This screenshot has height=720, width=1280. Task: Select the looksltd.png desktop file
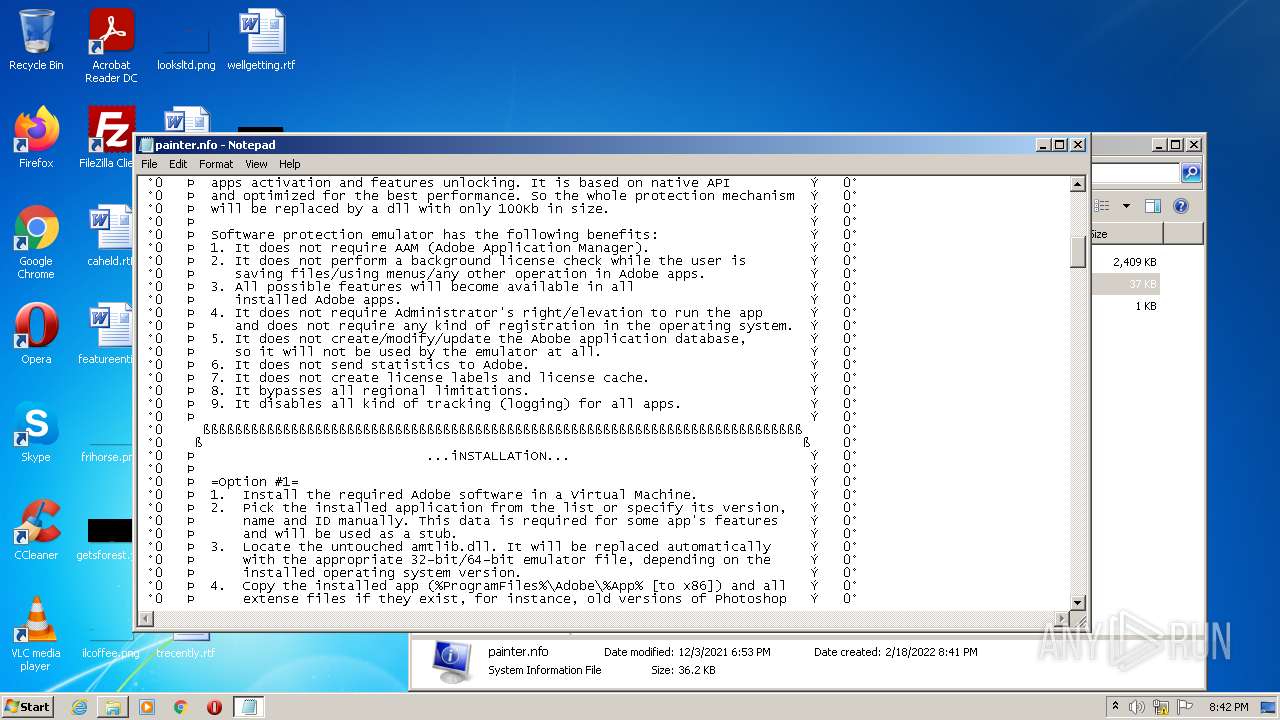tap(186, 40)
